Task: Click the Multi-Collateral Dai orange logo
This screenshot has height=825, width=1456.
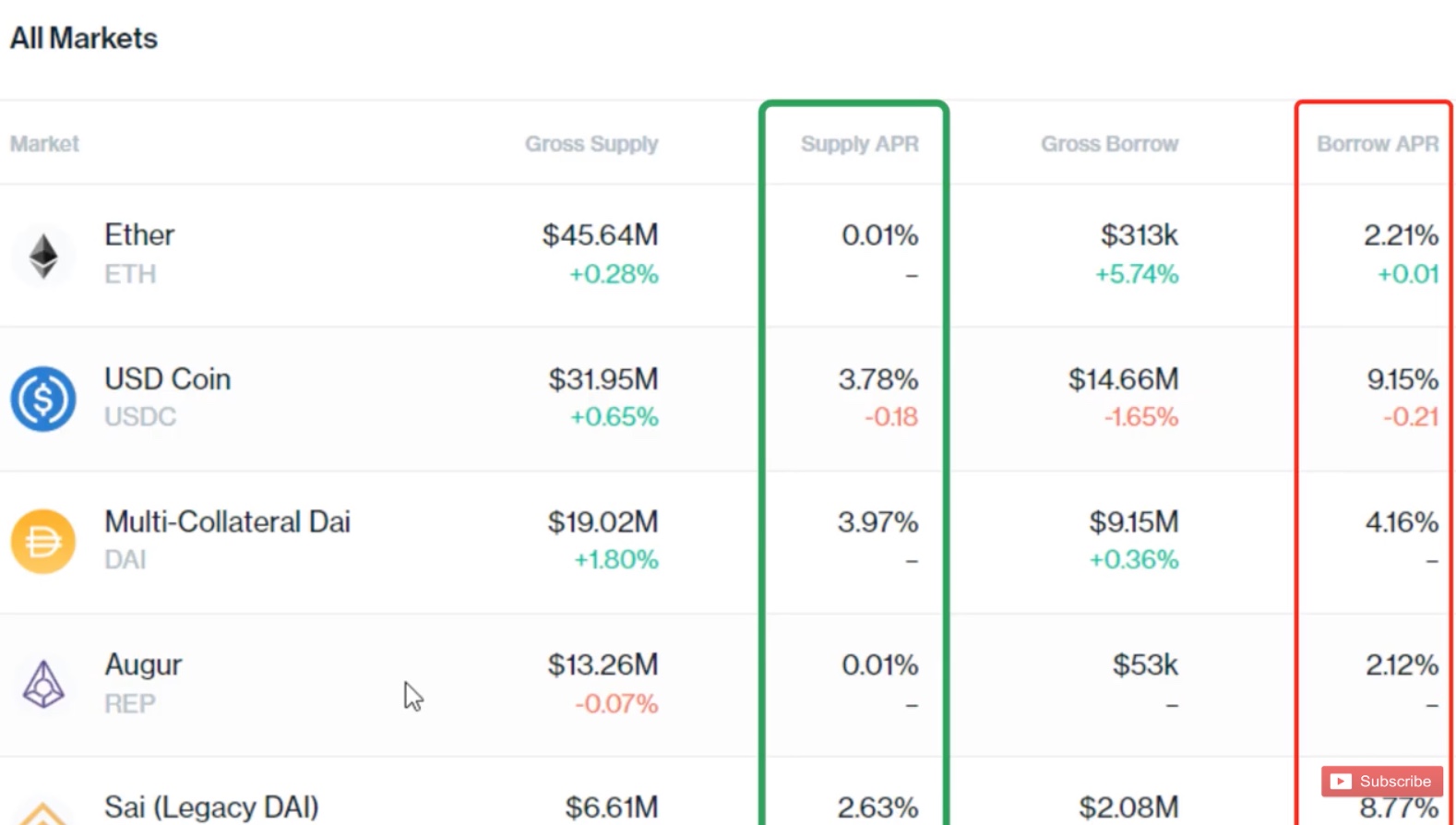Action: tap(43, 542)
